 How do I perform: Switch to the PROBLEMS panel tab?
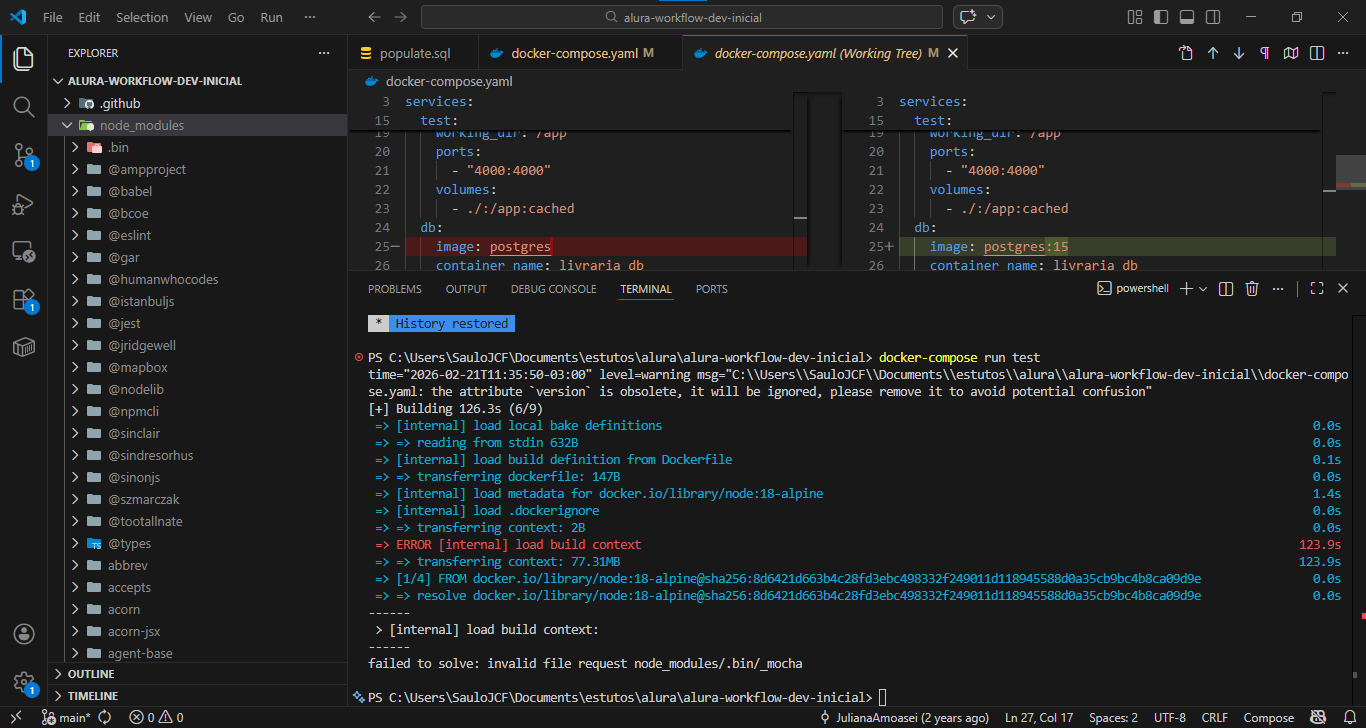click(x=394, y=289)
